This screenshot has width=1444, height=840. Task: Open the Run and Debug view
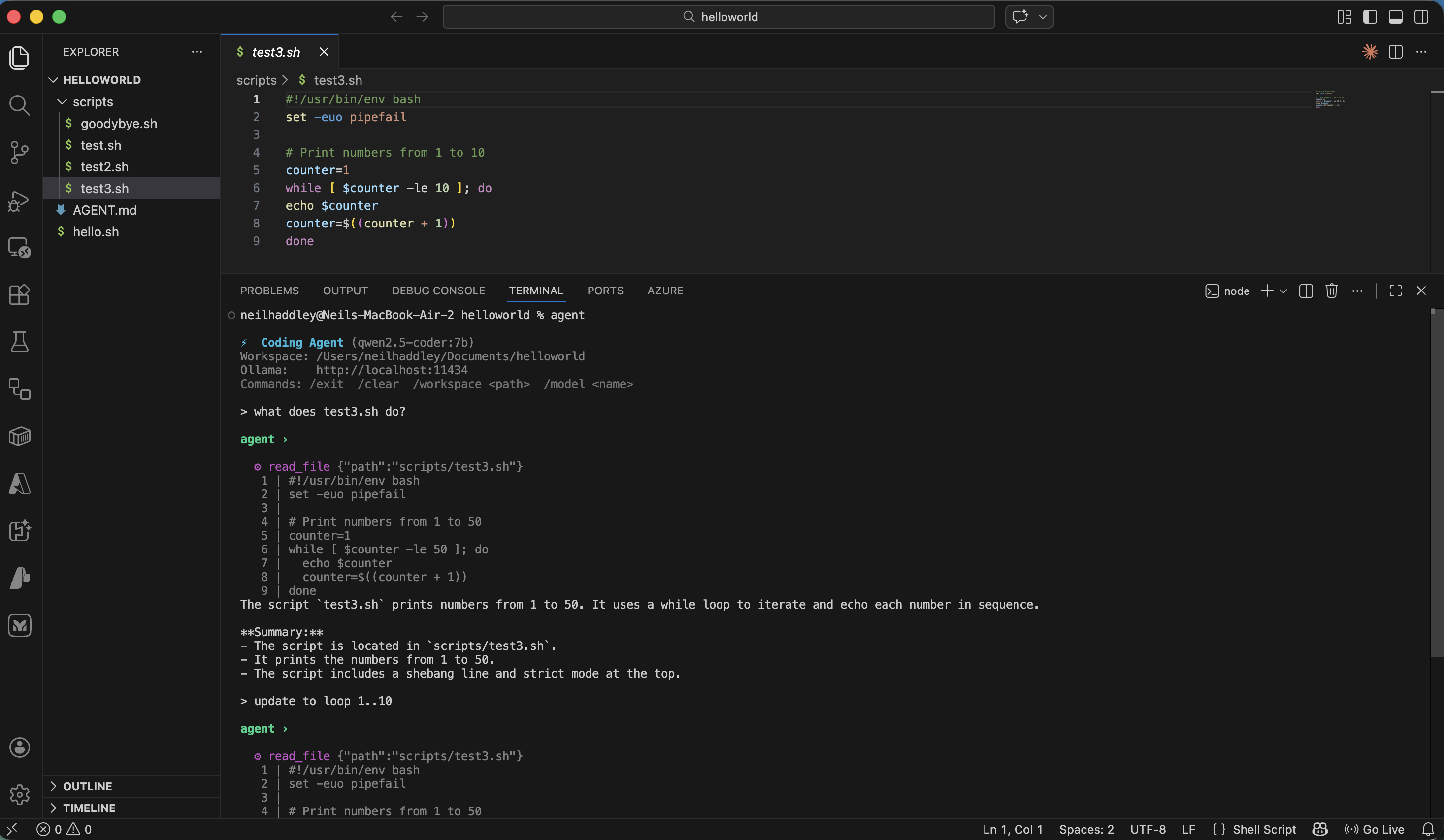click(20, 200)
